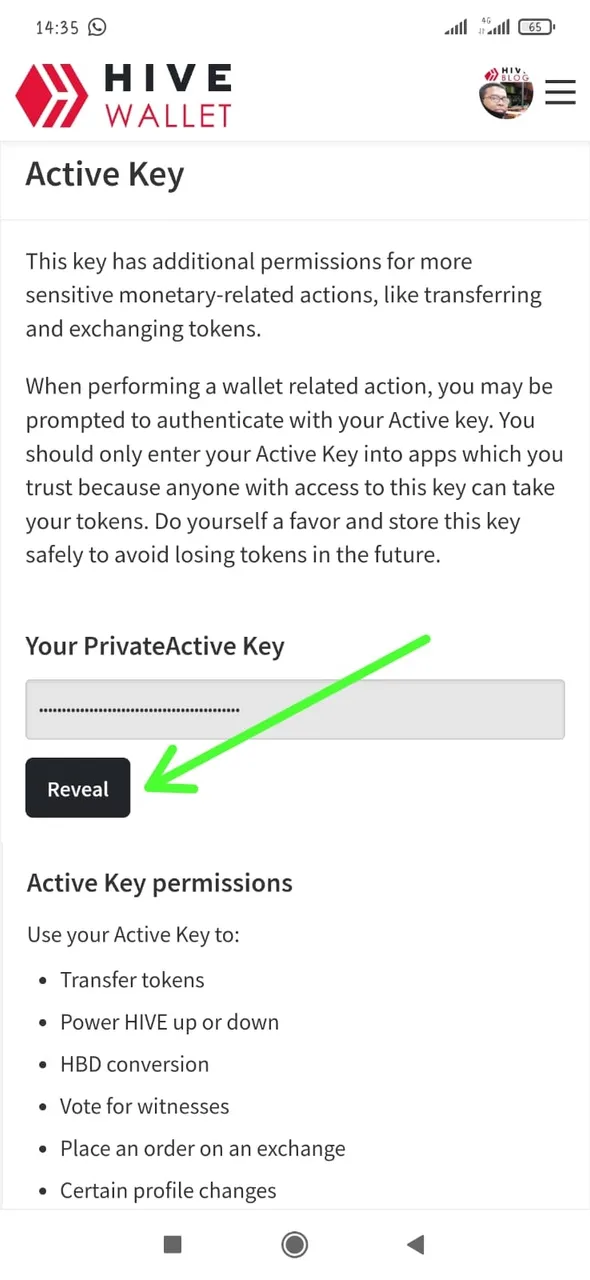Open the hamburger menu icon
Viewport: 590px width, 1280px height.
click(x=560, y=92)
